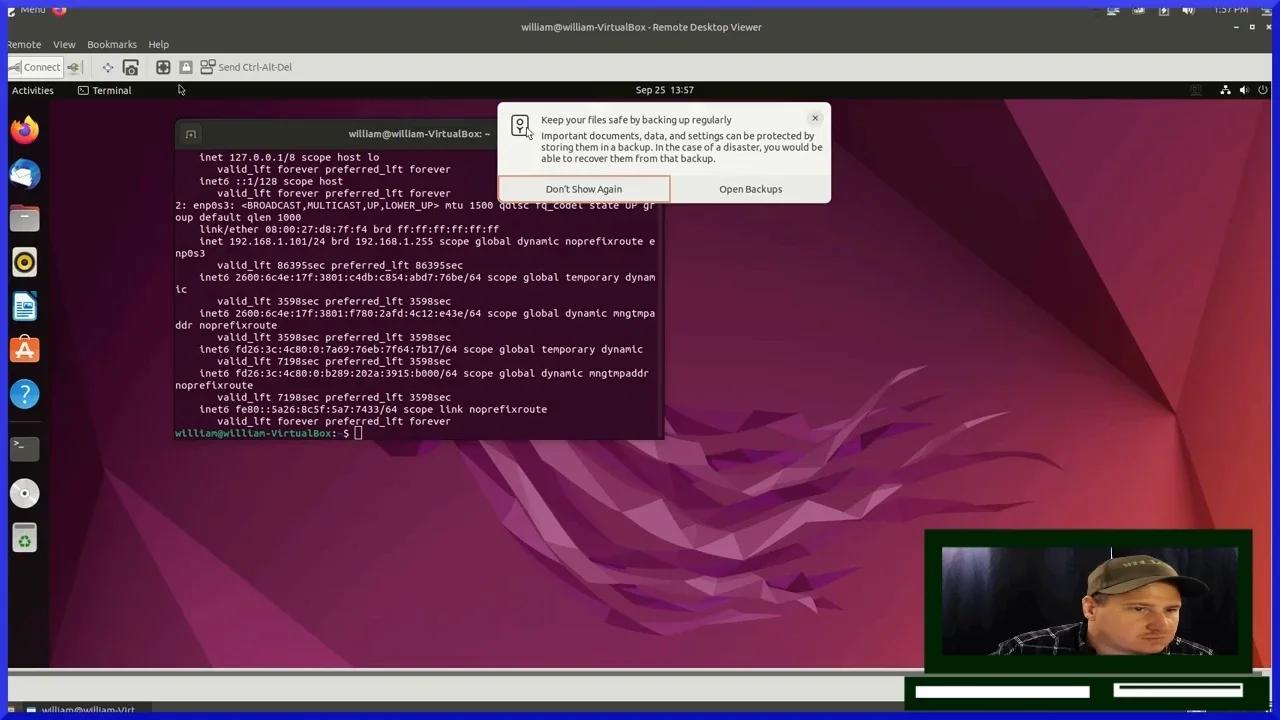Image resolution: width=1280 pixels, height=720 pixels.
Task: Launch LibreOffice Writer from the dock
Action: [25, 305]
